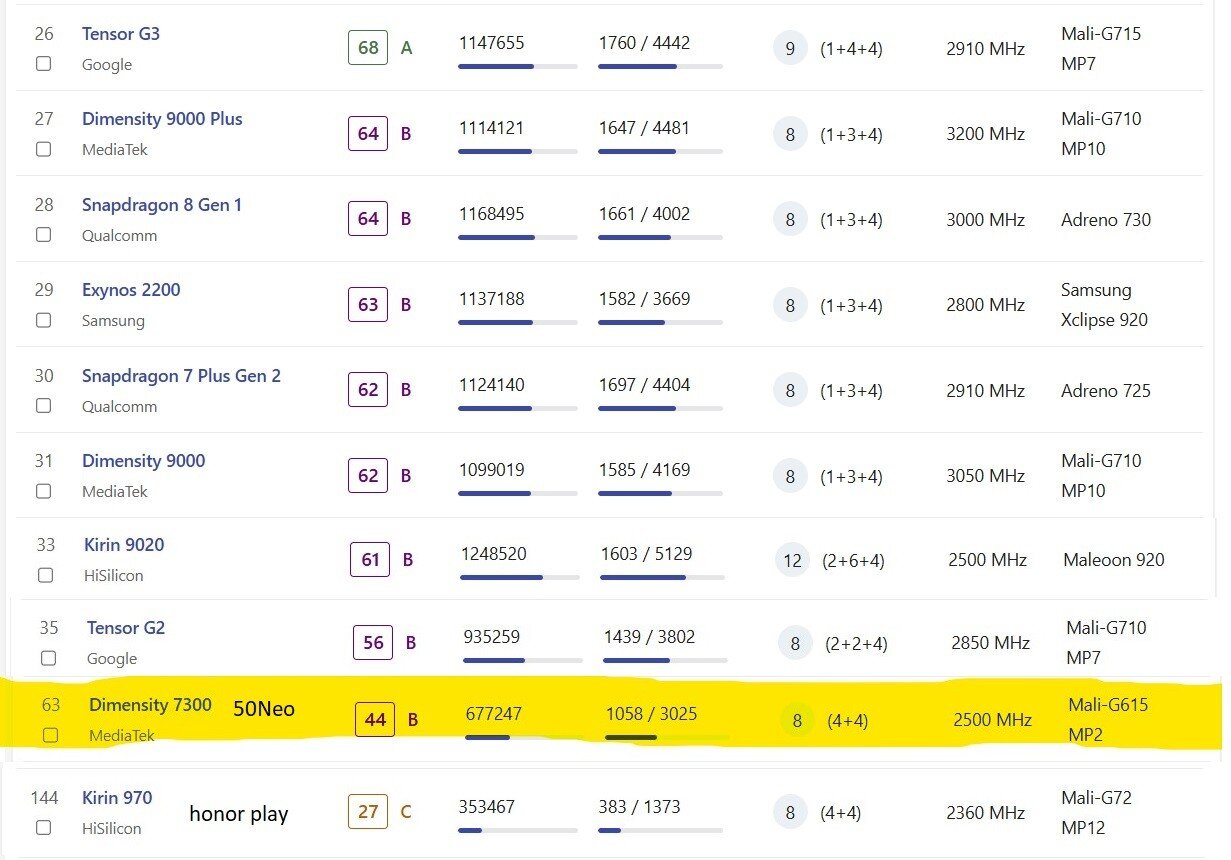Select the 61 rating badge for Kirin 9020
Image resolution: width=1231 pixels, height=860 pixels.
pos(370,560)
